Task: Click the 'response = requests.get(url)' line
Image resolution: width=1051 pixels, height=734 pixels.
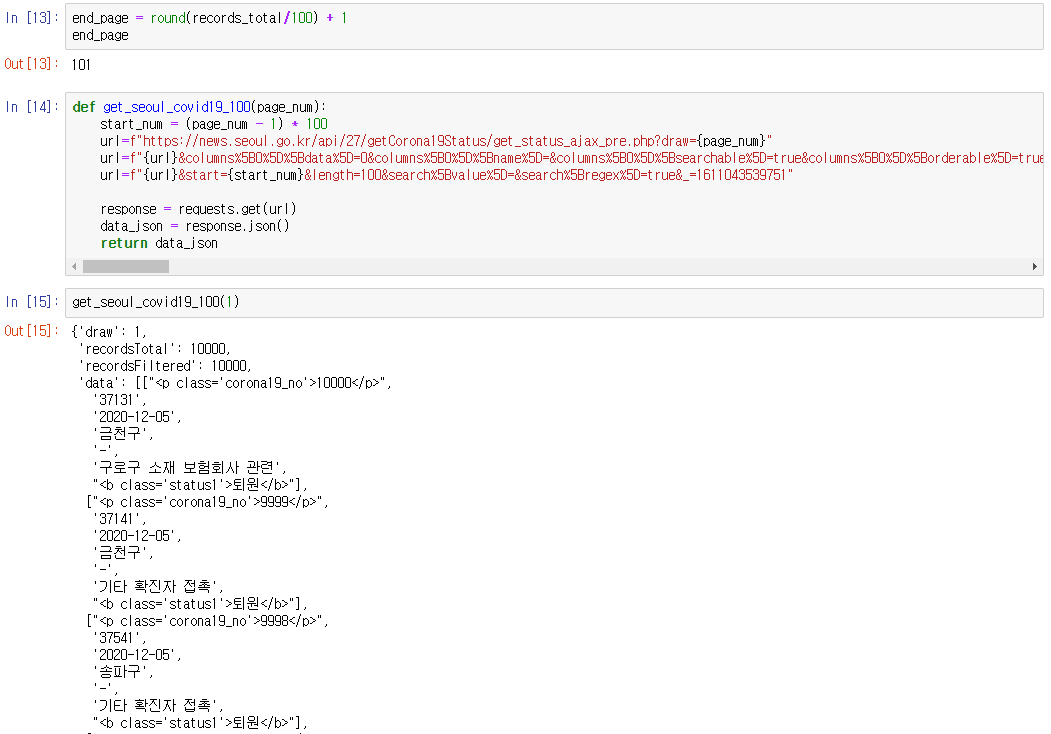Action: pos(198,209)
